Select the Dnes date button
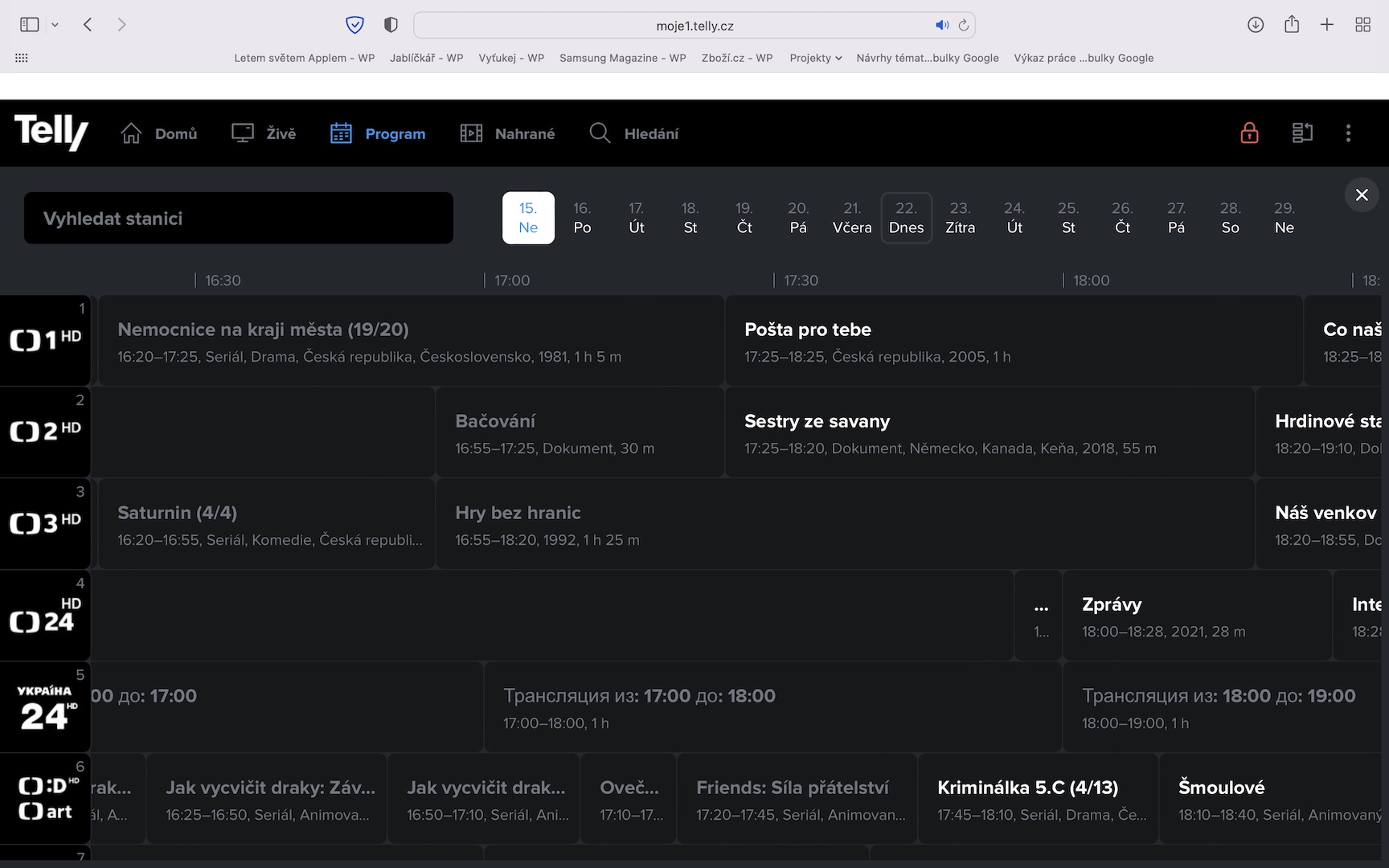The image size is (1389, 868). pos(906,218)
